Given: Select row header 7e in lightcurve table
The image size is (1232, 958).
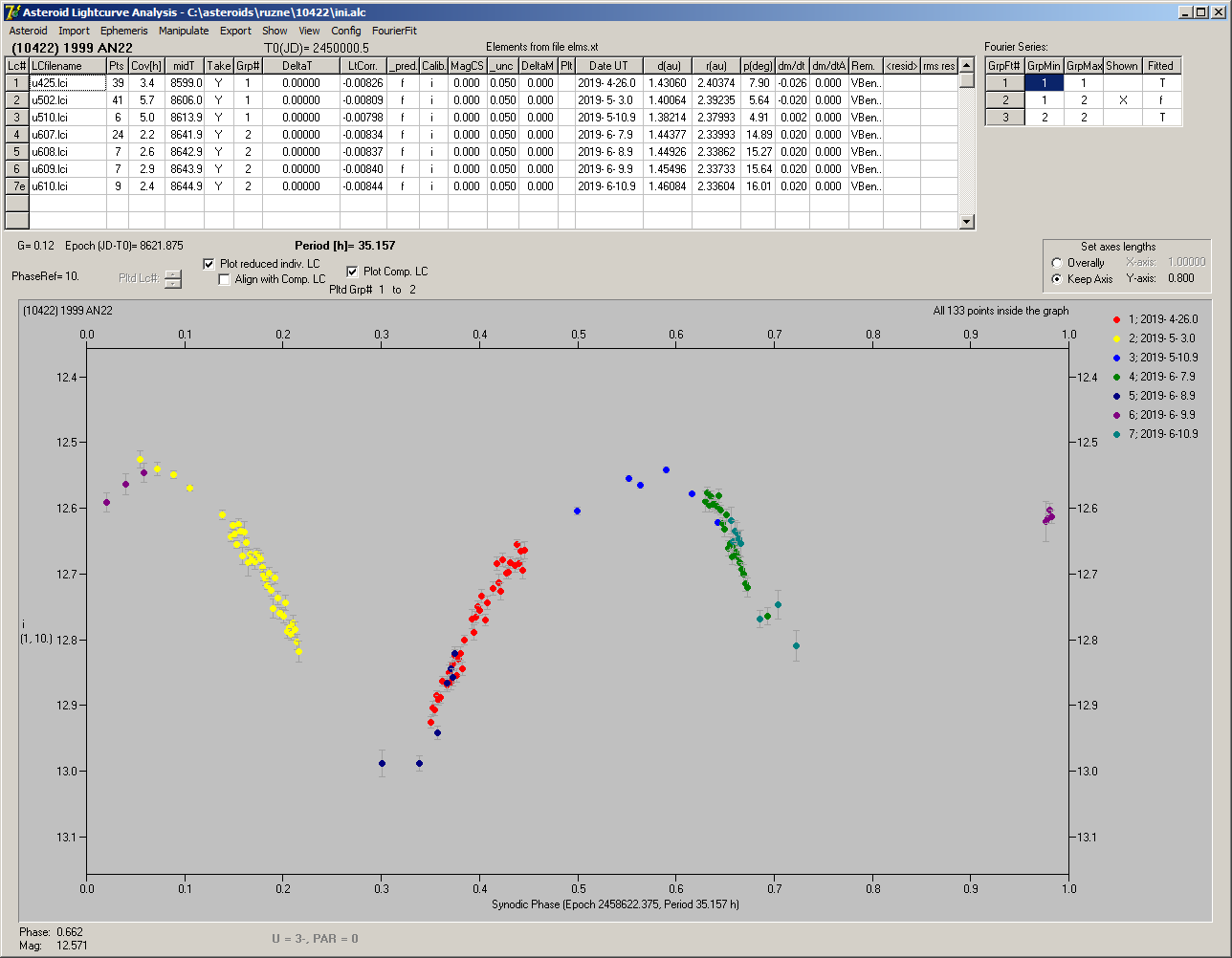Looking at the screenshot, I should [x=17, y=186].
